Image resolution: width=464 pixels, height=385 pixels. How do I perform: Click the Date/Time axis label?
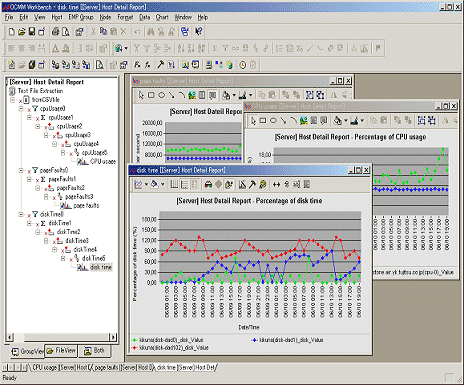249,327
